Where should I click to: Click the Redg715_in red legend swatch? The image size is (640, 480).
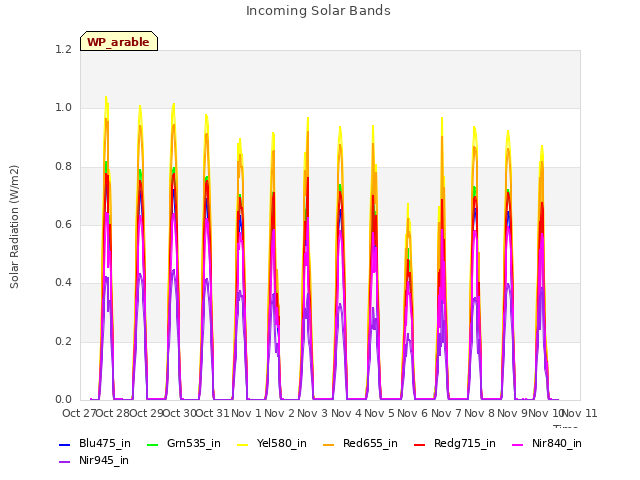(420, 444)
